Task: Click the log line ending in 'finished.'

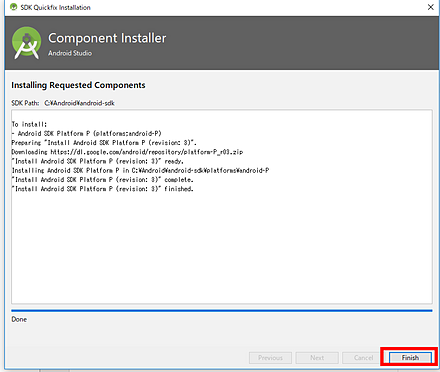Action: [x=102, y=189]
